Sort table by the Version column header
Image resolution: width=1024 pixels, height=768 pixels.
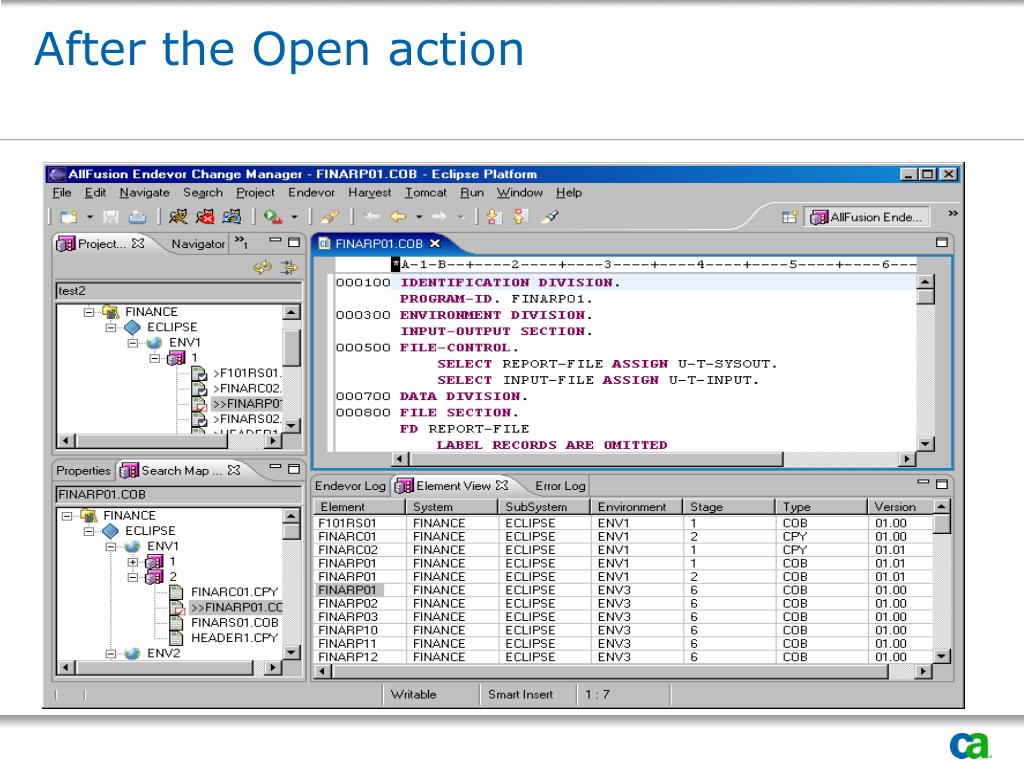tap(900, 507)
